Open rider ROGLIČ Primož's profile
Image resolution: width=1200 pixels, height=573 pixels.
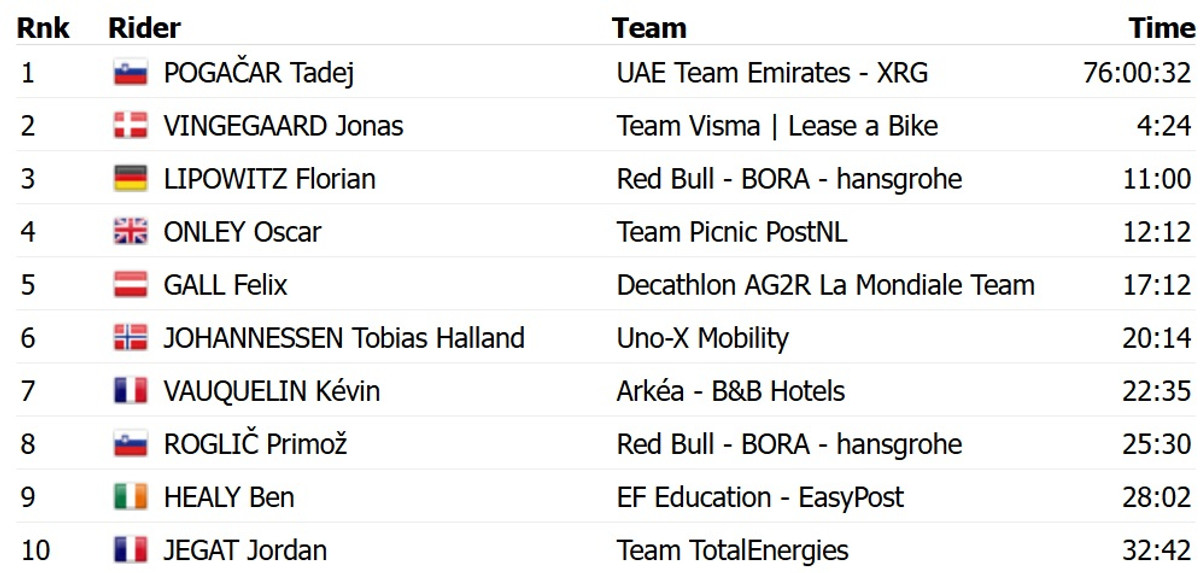[255, 444]
